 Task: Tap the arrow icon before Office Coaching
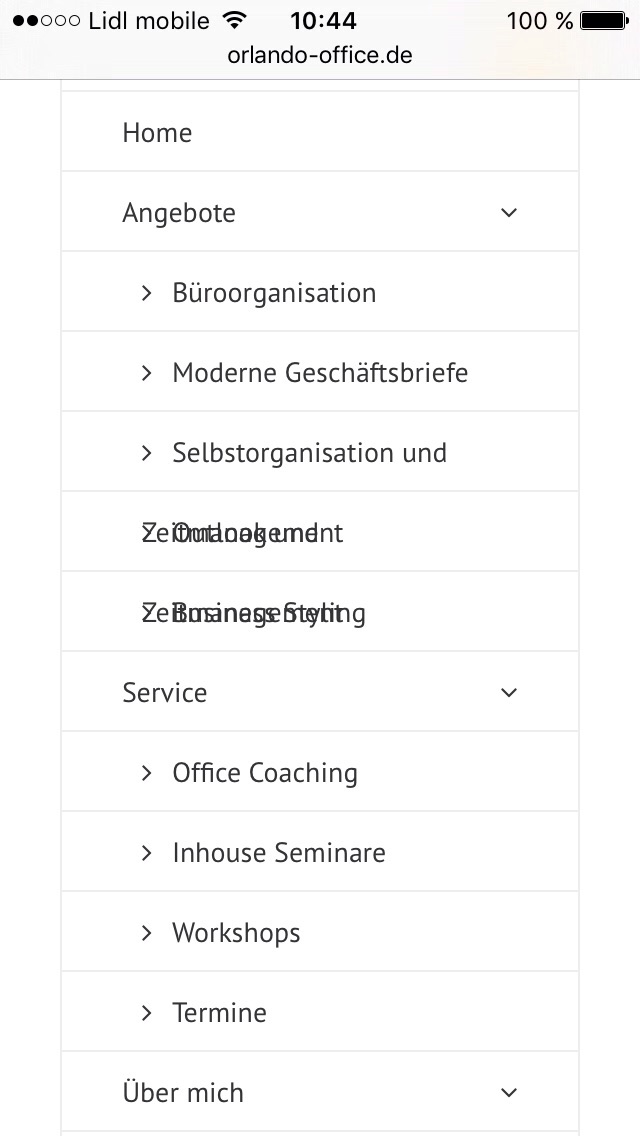coord(147,772)
